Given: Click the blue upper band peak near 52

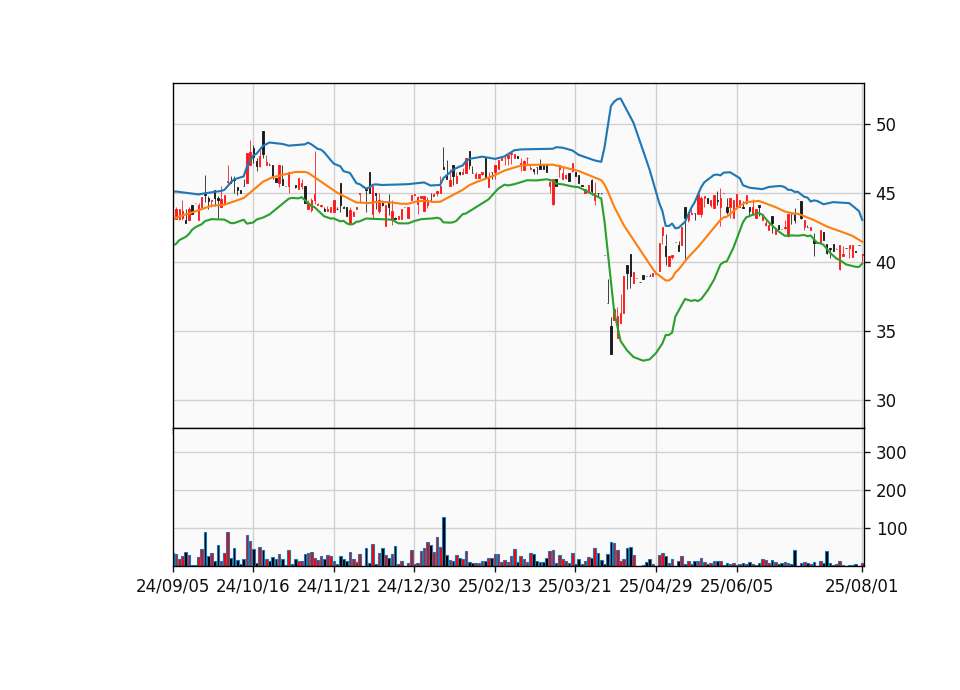Looking at the screenshot, I should (x=620, y=99).
